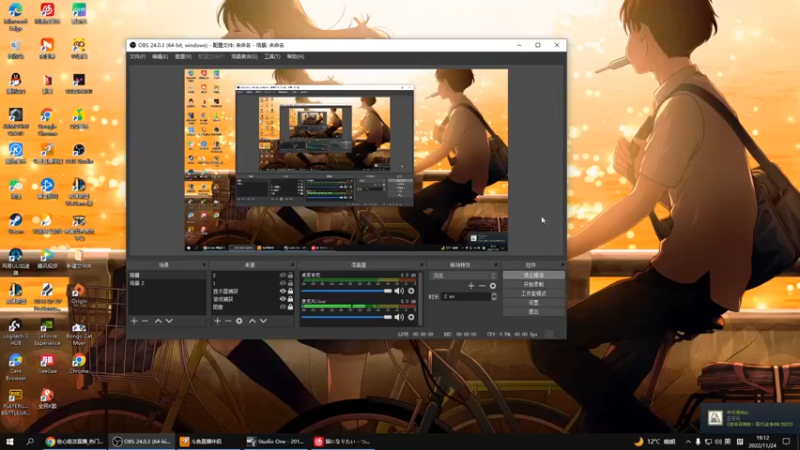Image resolution: width=800 pixels, height=450 pixels.
Task: Open transition properties gear icon
Action: click(x=493, y=286)
